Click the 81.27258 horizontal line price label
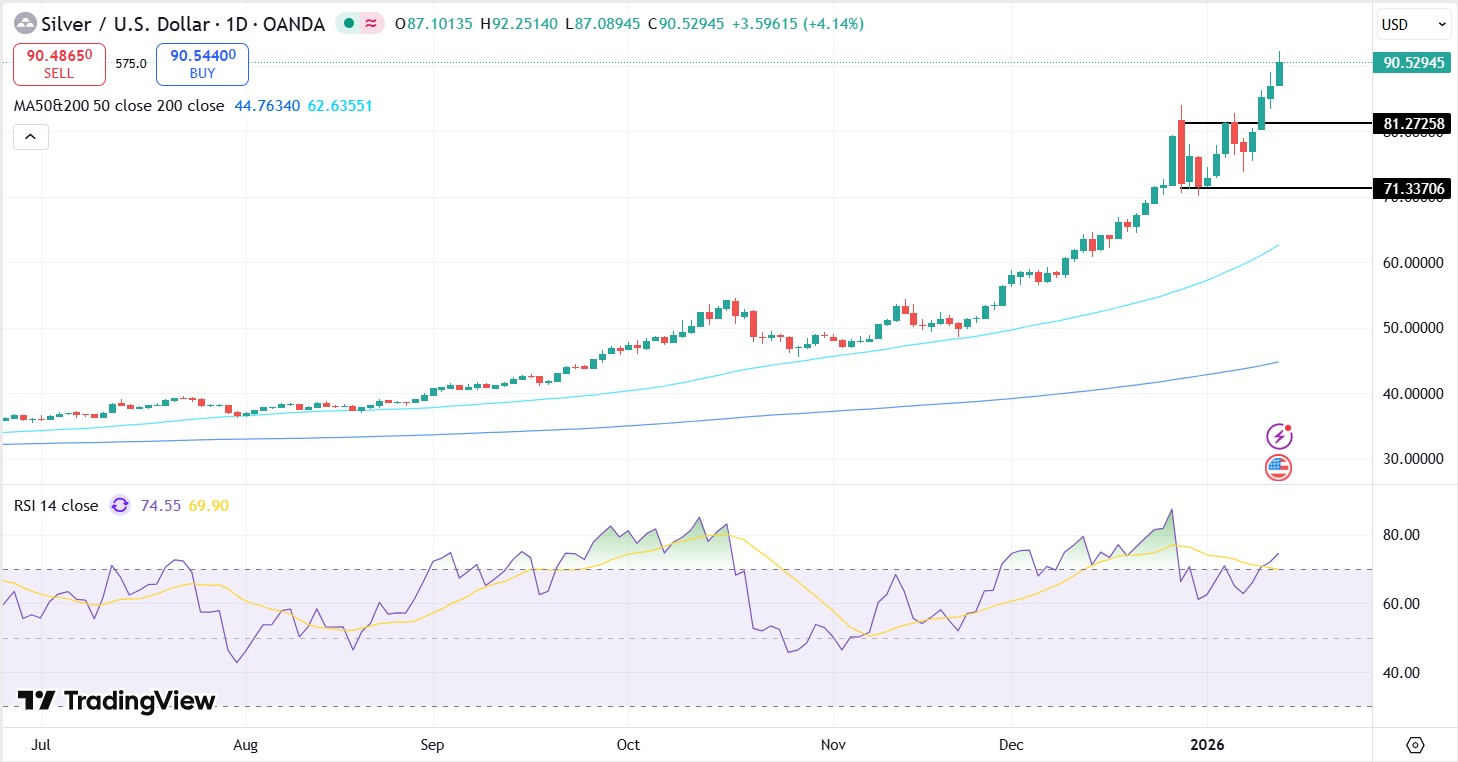1458x762 pixels. point(1413,124)
